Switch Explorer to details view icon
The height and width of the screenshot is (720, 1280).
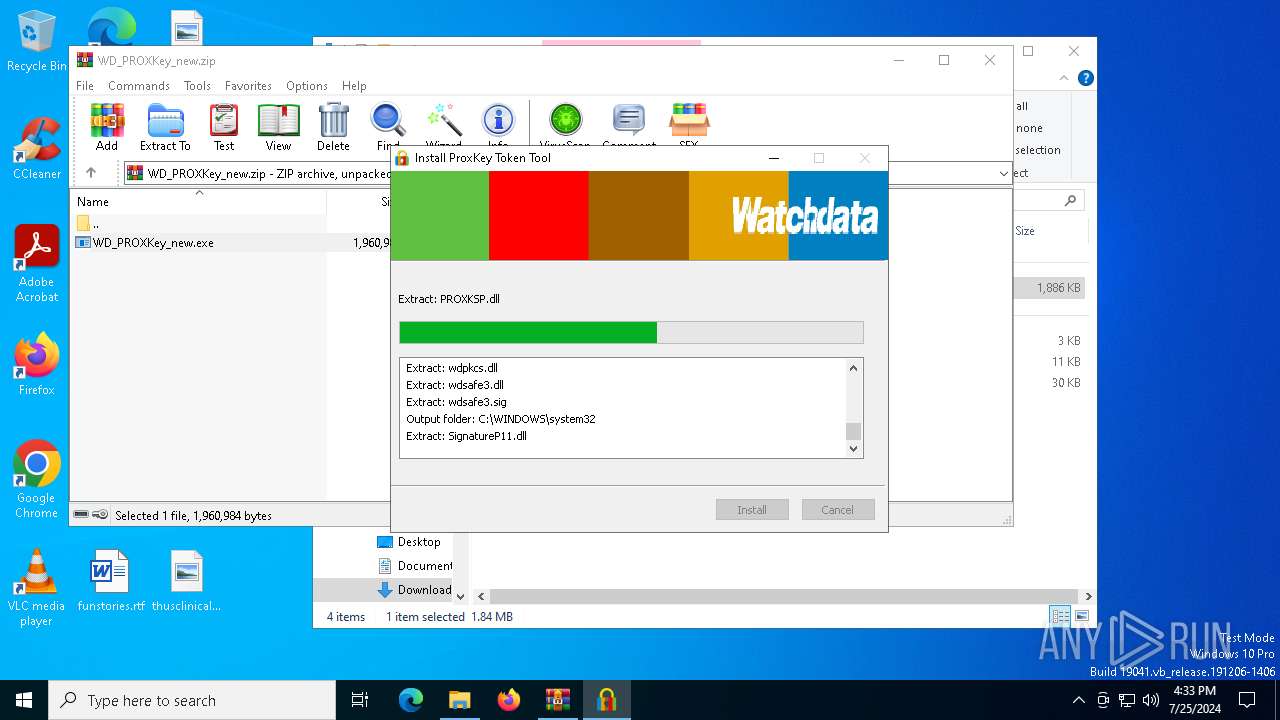(1060, 616)
